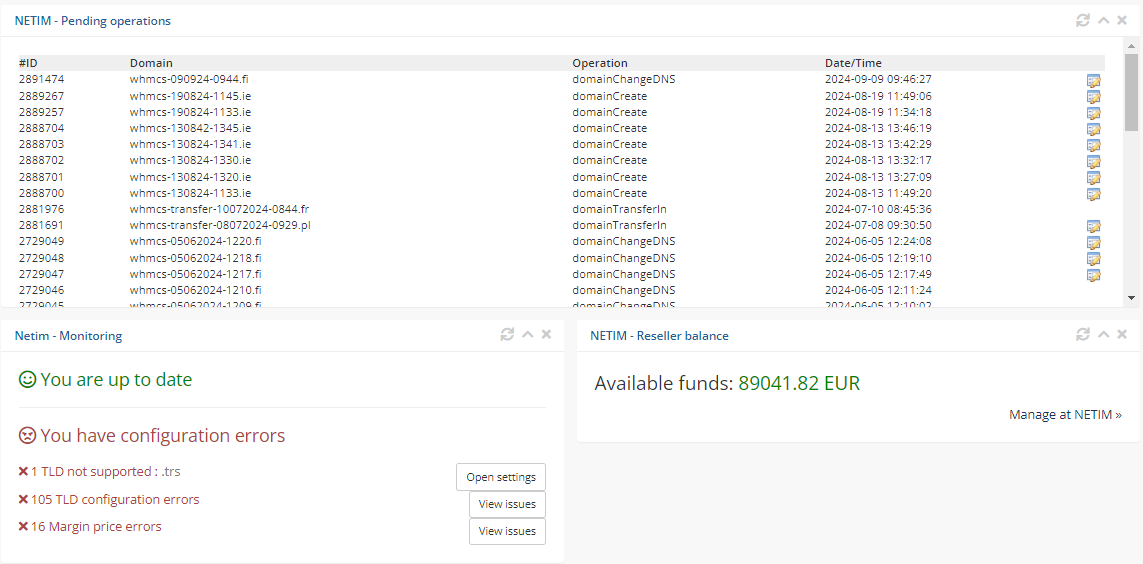
Task: Collapse the Pending operations widget
Action: (x=1104, y=20)
